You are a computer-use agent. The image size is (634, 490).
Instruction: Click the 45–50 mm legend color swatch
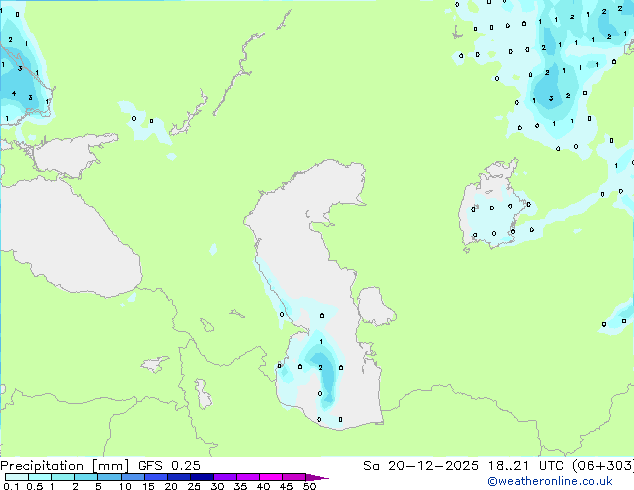(x=294, y=477)
